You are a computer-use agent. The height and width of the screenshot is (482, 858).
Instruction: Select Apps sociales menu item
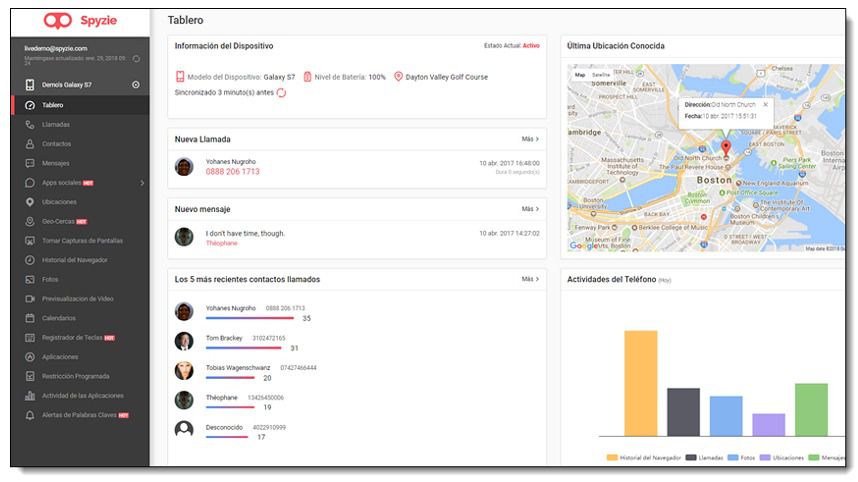81,183
